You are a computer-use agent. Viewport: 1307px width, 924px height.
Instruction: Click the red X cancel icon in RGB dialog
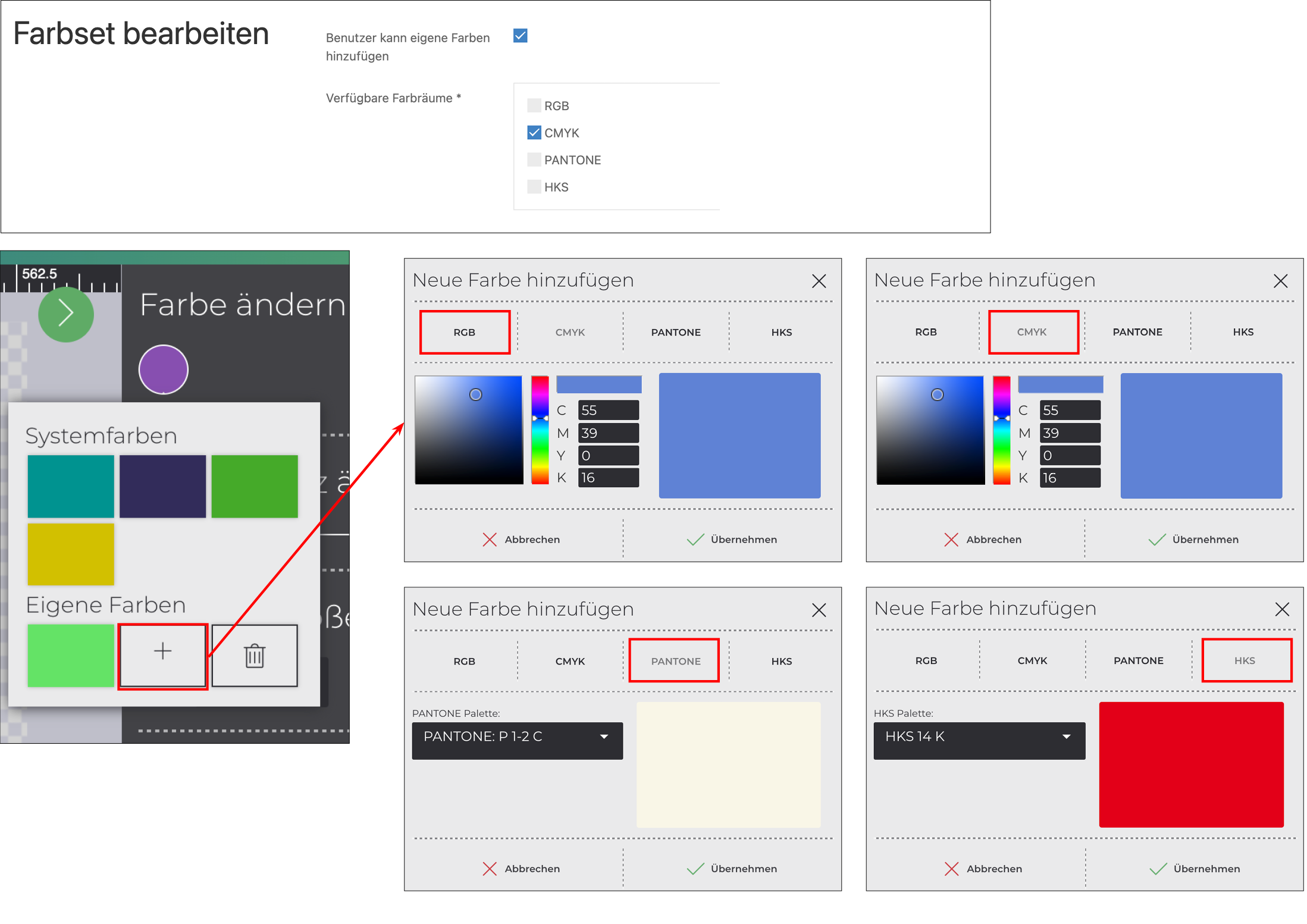(489, 539)
